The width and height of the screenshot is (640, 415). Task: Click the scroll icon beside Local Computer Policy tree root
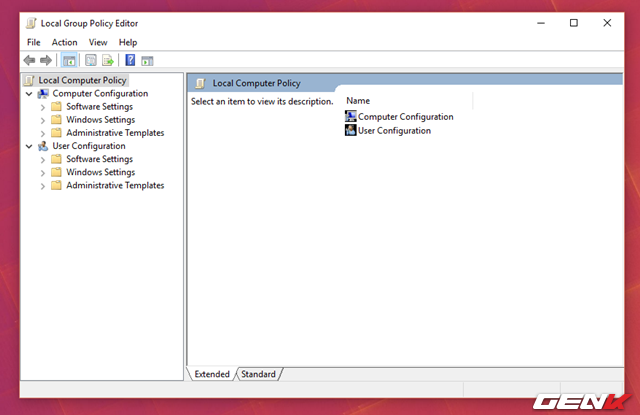(x=29, y=80)
